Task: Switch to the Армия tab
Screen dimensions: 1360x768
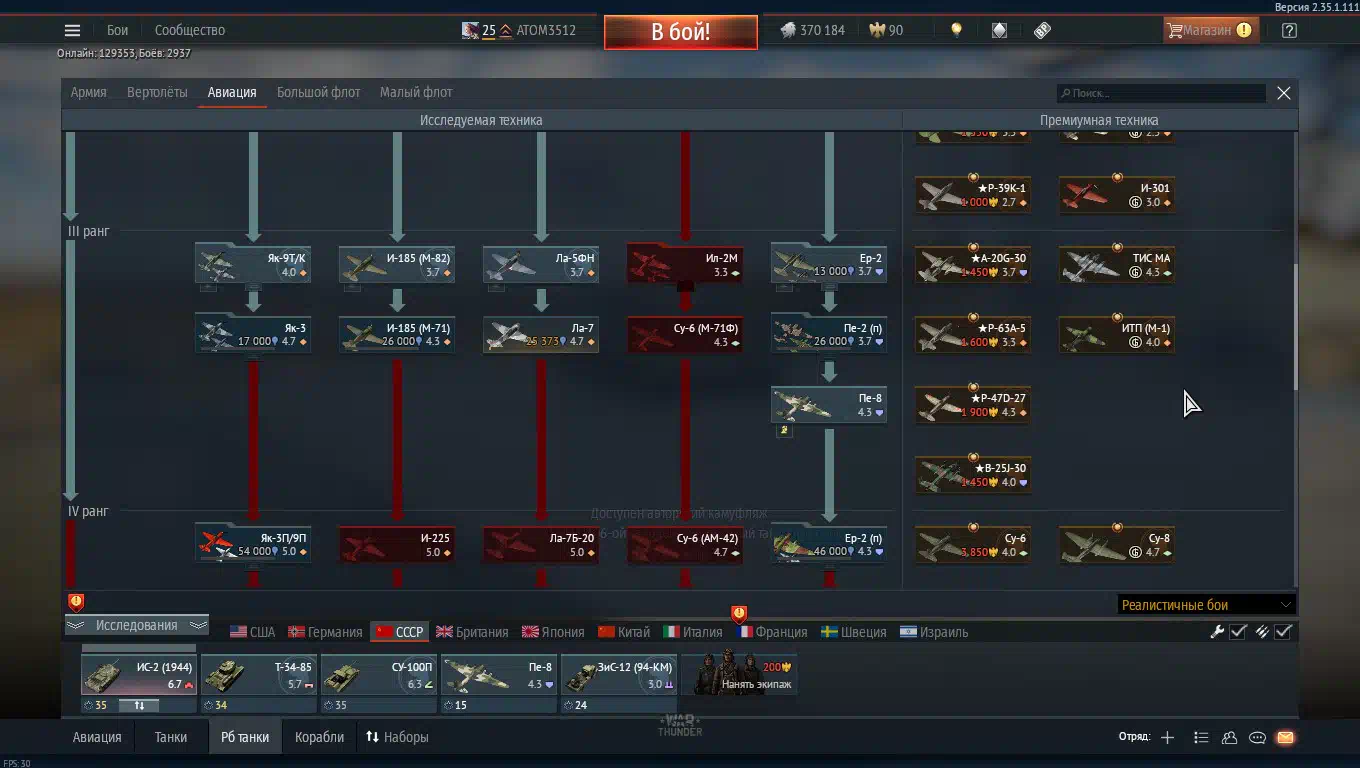Action: (x=88, y=92)
